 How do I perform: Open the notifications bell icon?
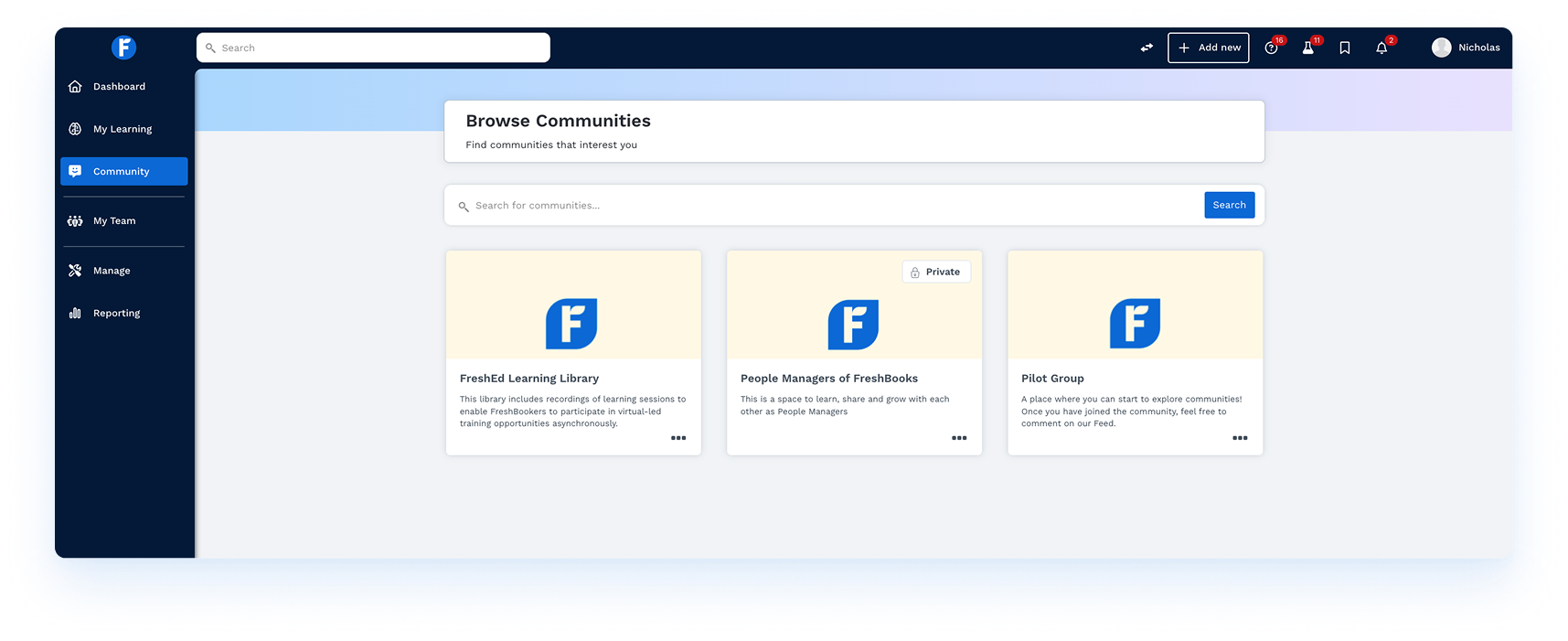pyautogui.click(x=1381, y=48)
